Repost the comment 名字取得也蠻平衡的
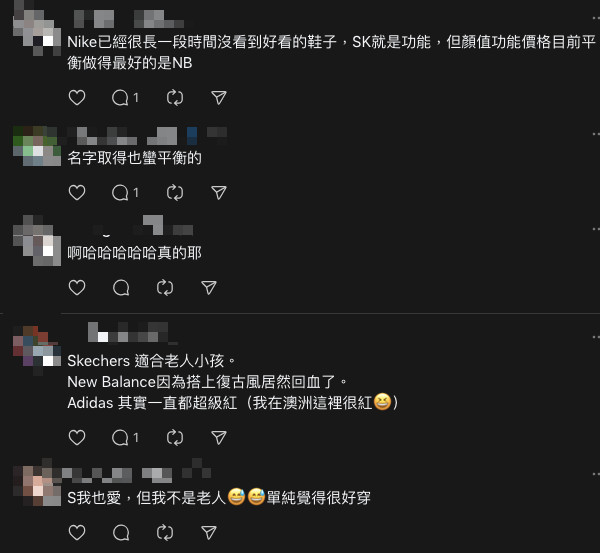This screenshot has height=553, width=600. point(175,192)
